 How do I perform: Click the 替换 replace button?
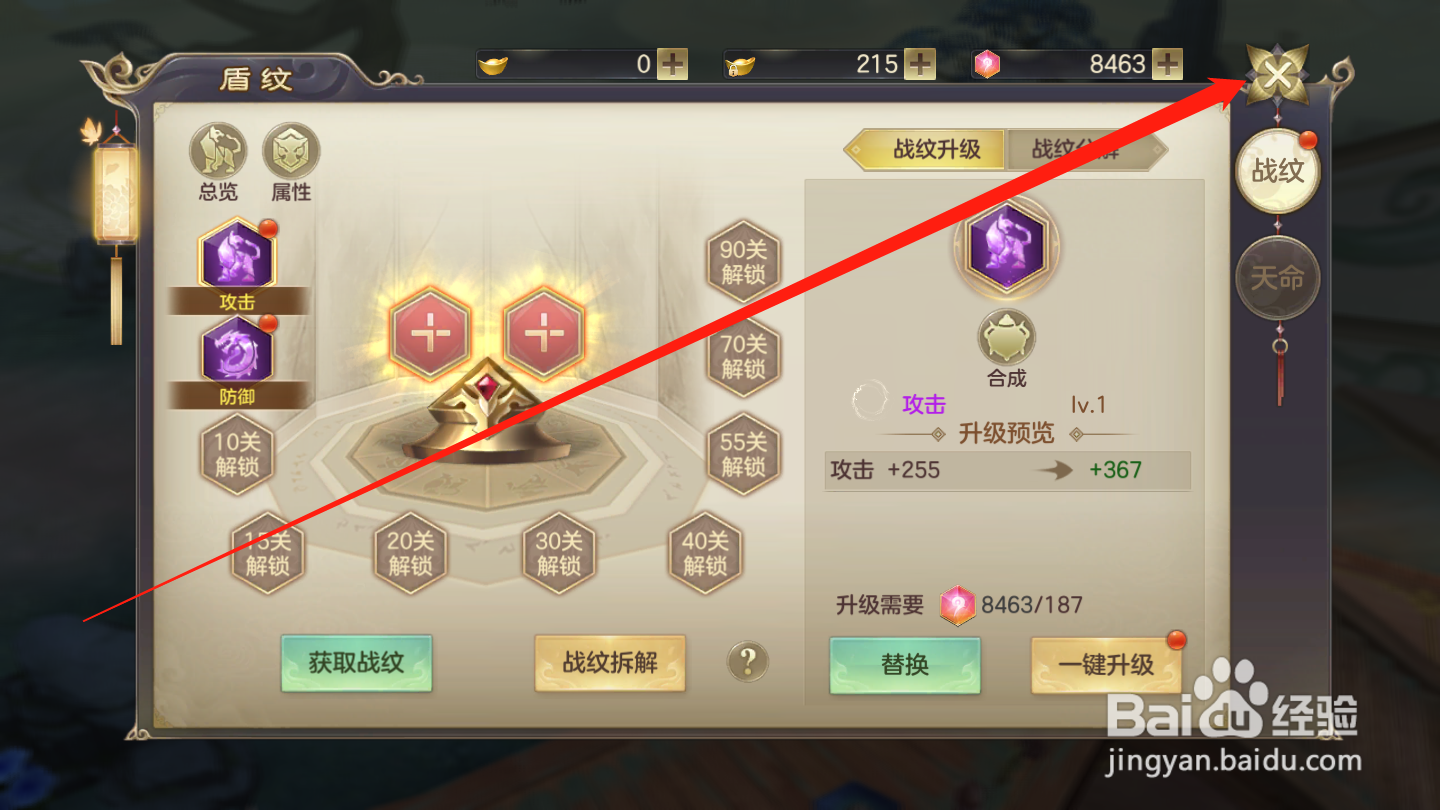(x=905, y=665)
